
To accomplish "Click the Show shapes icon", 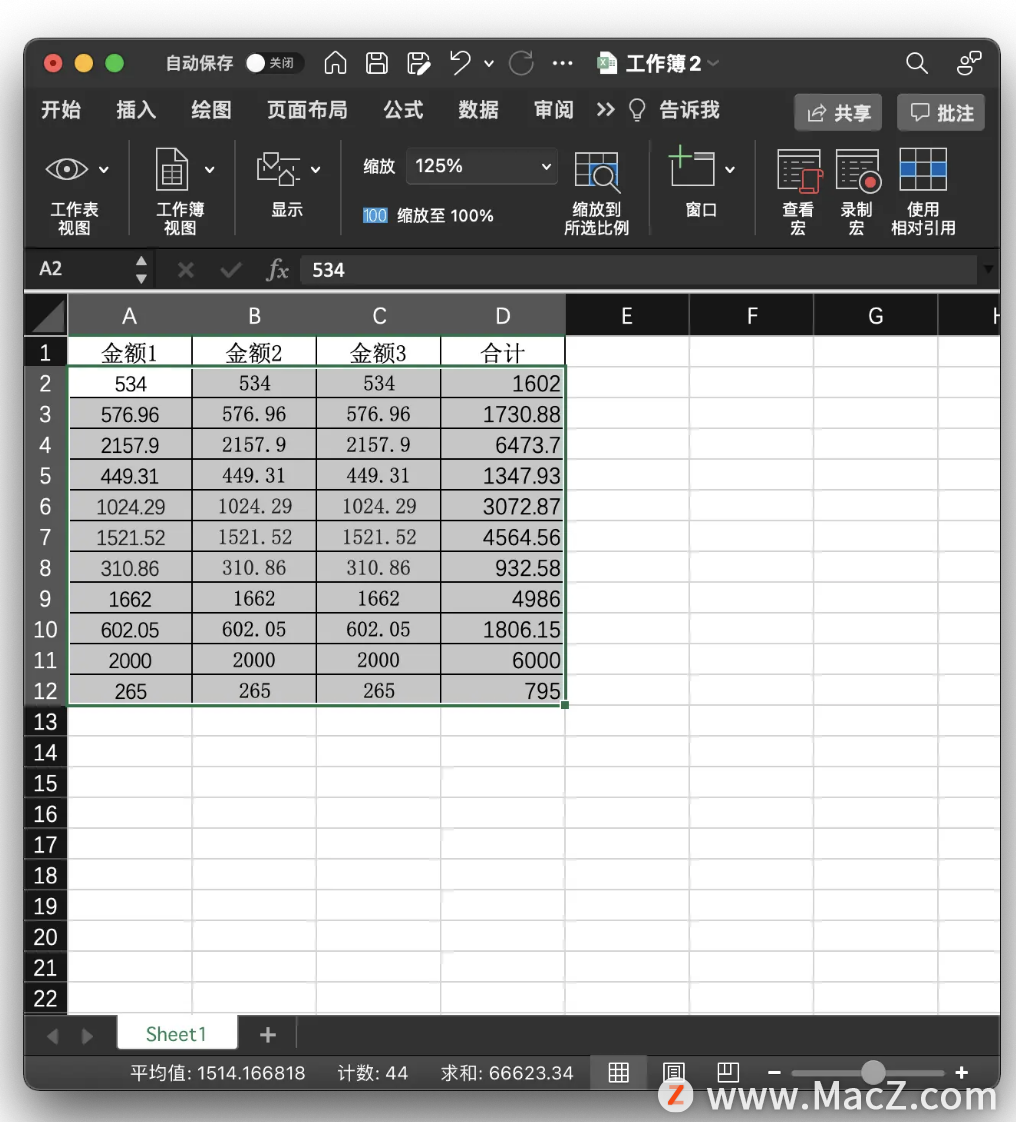I will click(278, 170).
